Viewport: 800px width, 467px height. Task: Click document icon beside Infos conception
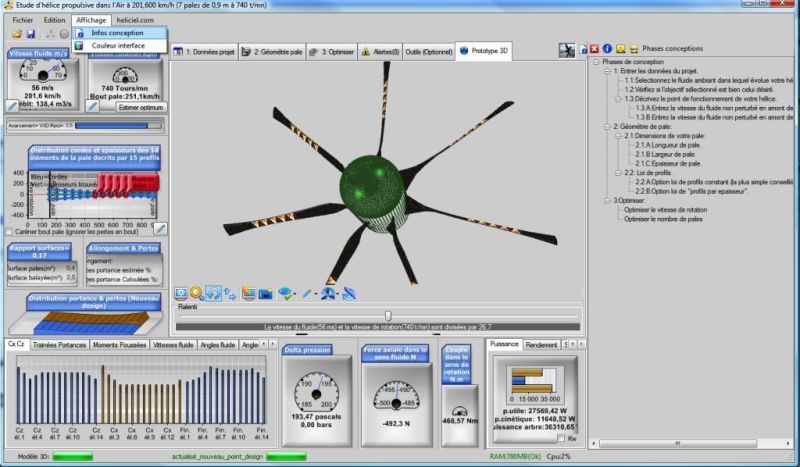point(80,33)
